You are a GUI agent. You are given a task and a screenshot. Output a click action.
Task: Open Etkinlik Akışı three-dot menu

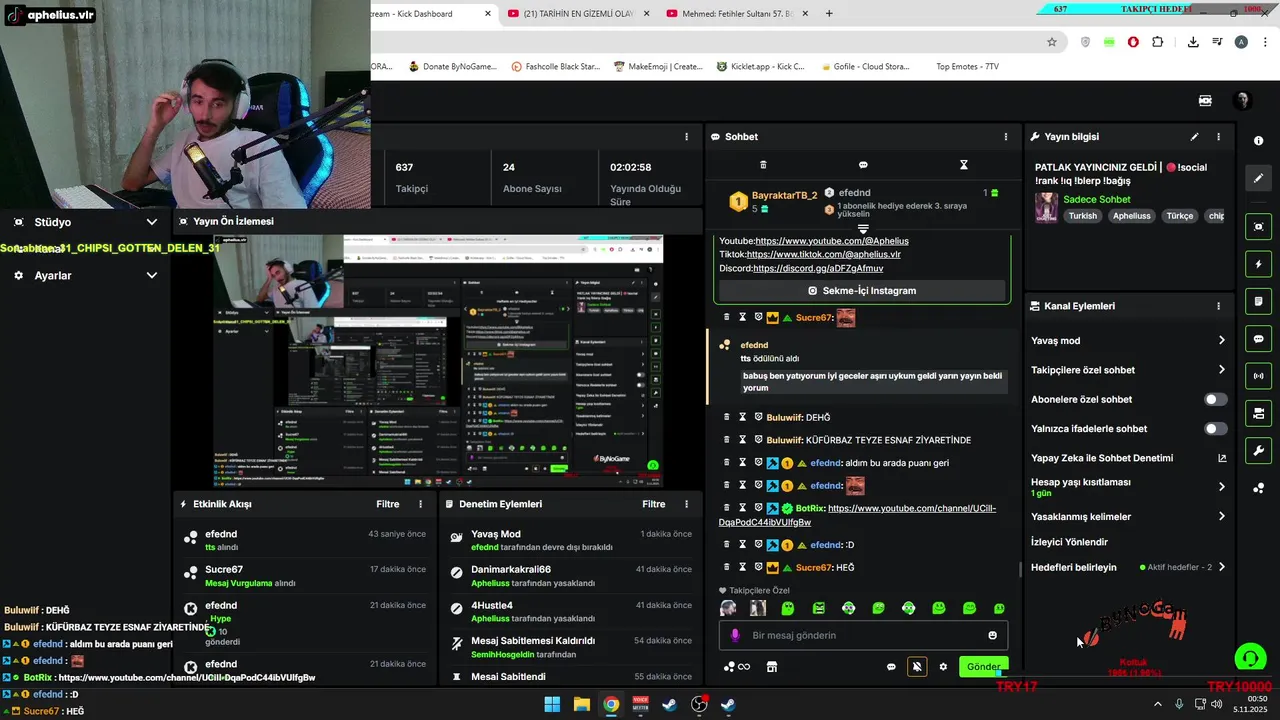(420, 504)
